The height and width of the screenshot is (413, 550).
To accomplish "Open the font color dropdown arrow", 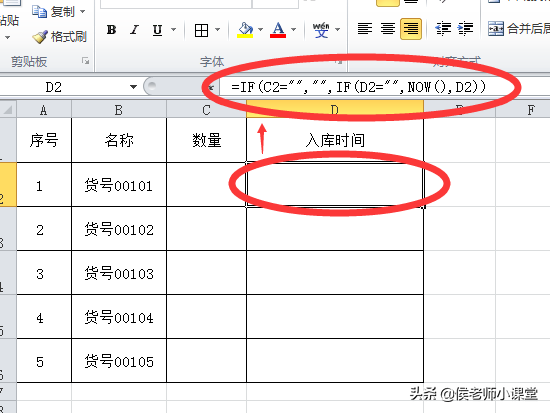I will pyautogui.click(x=294, y=29).
